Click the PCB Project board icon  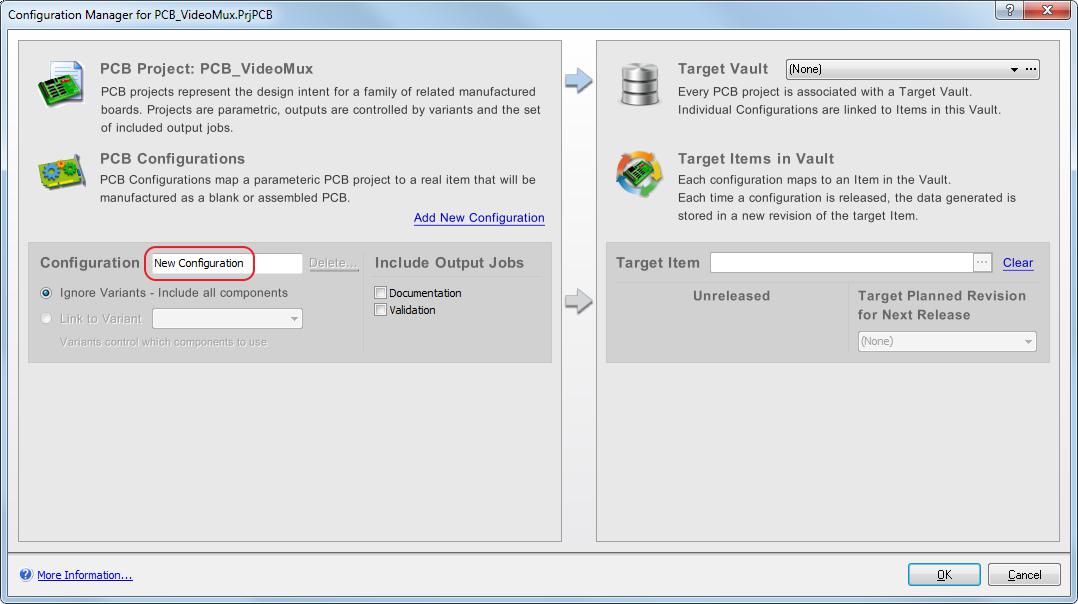[x=61, y=84]
